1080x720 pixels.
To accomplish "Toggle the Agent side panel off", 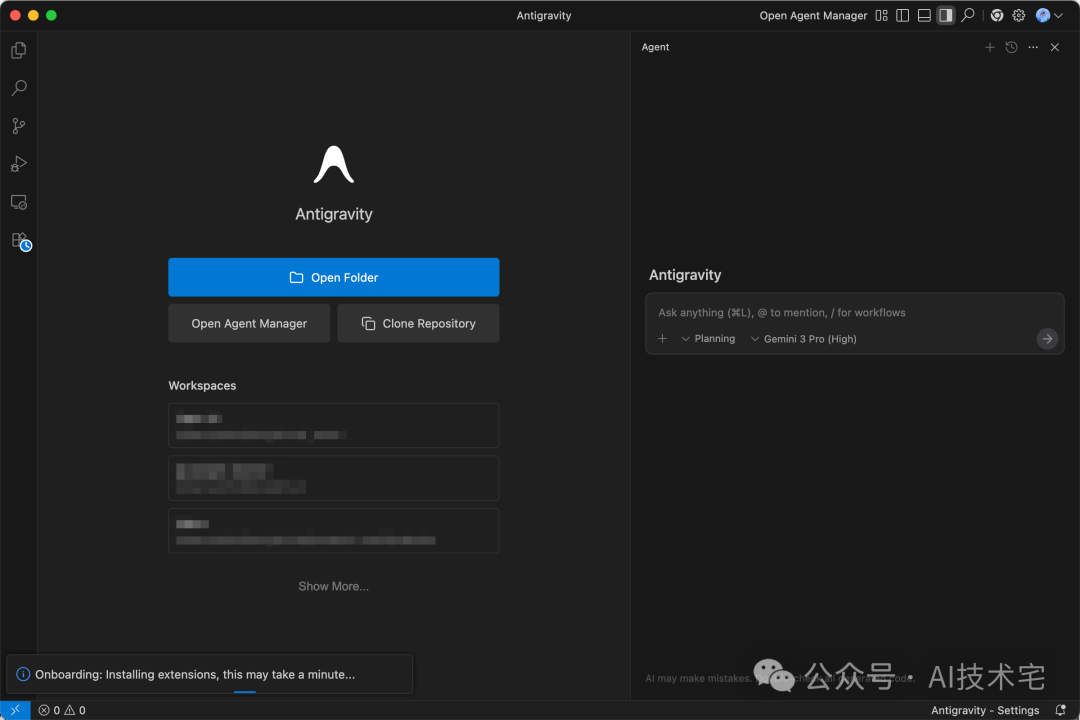I will (x=945, y=15).
